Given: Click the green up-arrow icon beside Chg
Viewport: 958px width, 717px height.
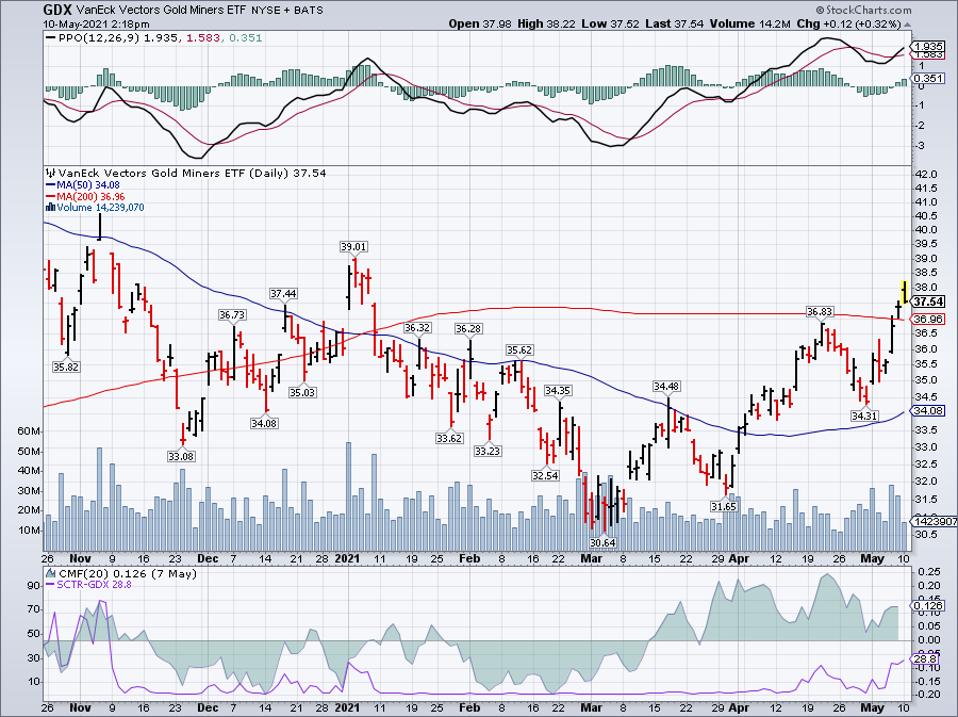Looking at the screenshot, I should pyautogui.click(x=907, y=24).
